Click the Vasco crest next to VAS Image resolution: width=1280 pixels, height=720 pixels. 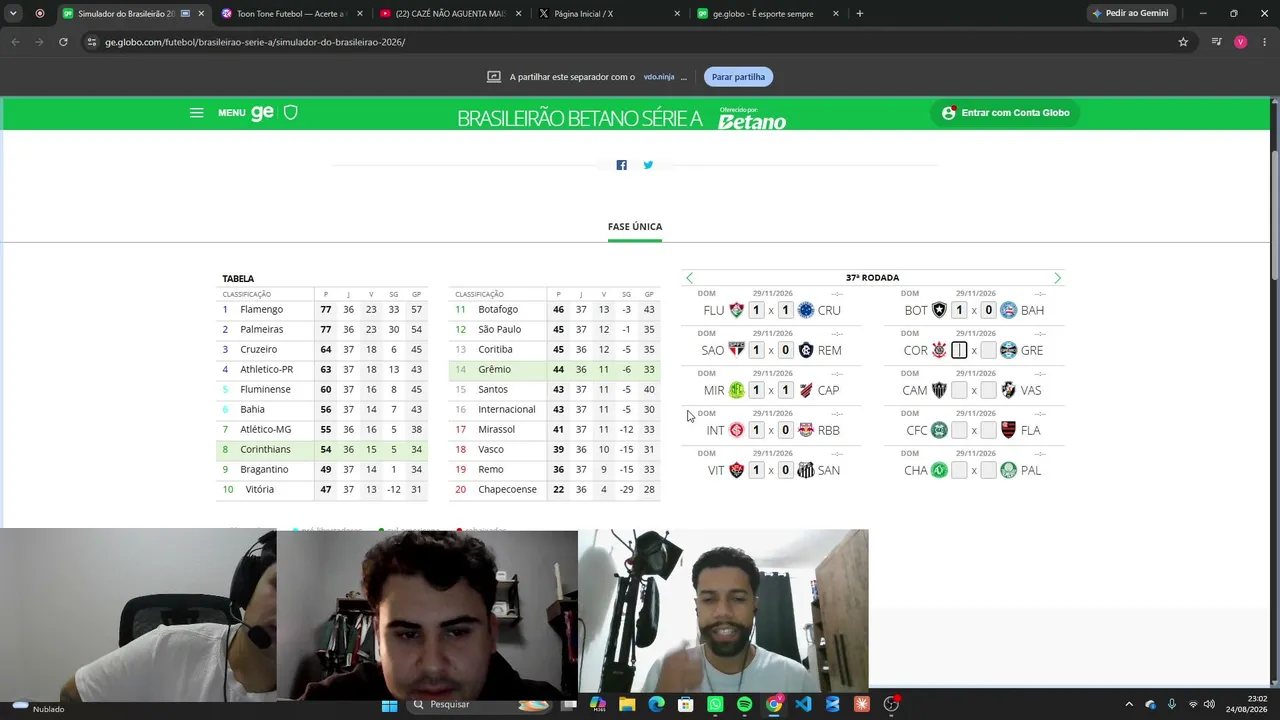tap(1009, 390)
